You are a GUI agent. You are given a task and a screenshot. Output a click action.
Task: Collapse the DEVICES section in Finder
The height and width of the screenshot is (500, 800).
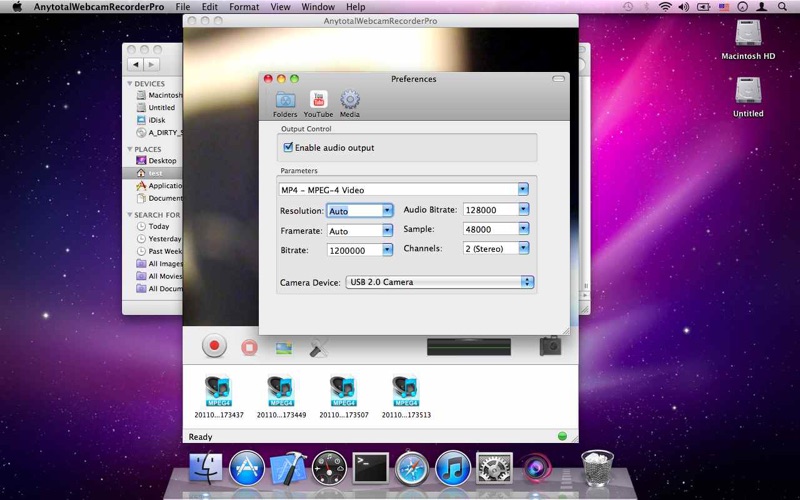click(x=130, y=83)
